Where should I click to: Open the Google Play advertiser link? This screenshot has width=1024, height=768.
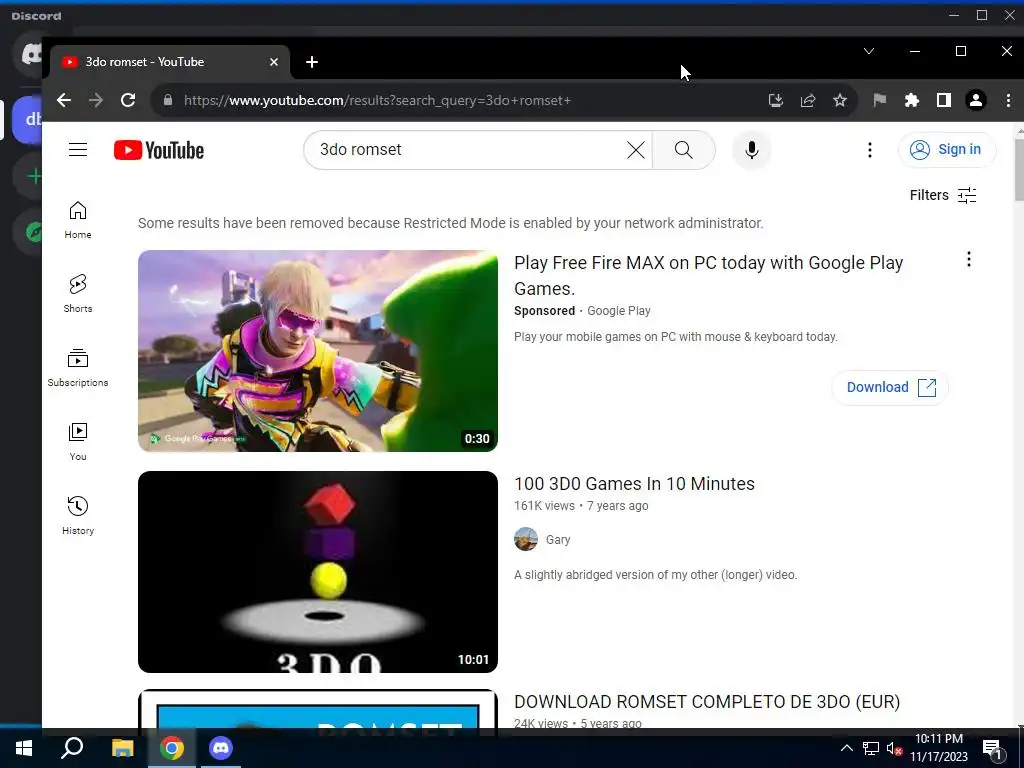tap(618, 311)
